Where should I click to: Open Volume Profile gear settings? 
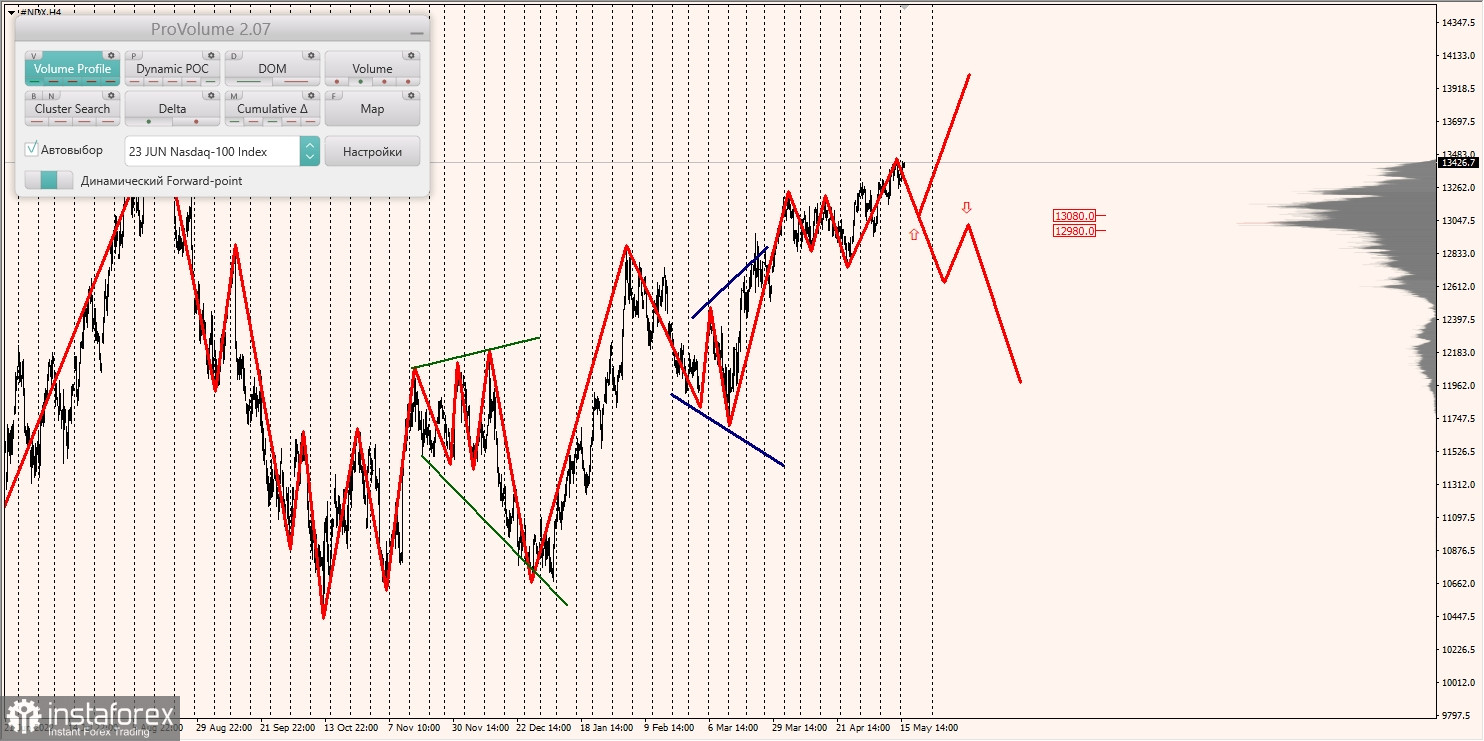coord(111,55)
